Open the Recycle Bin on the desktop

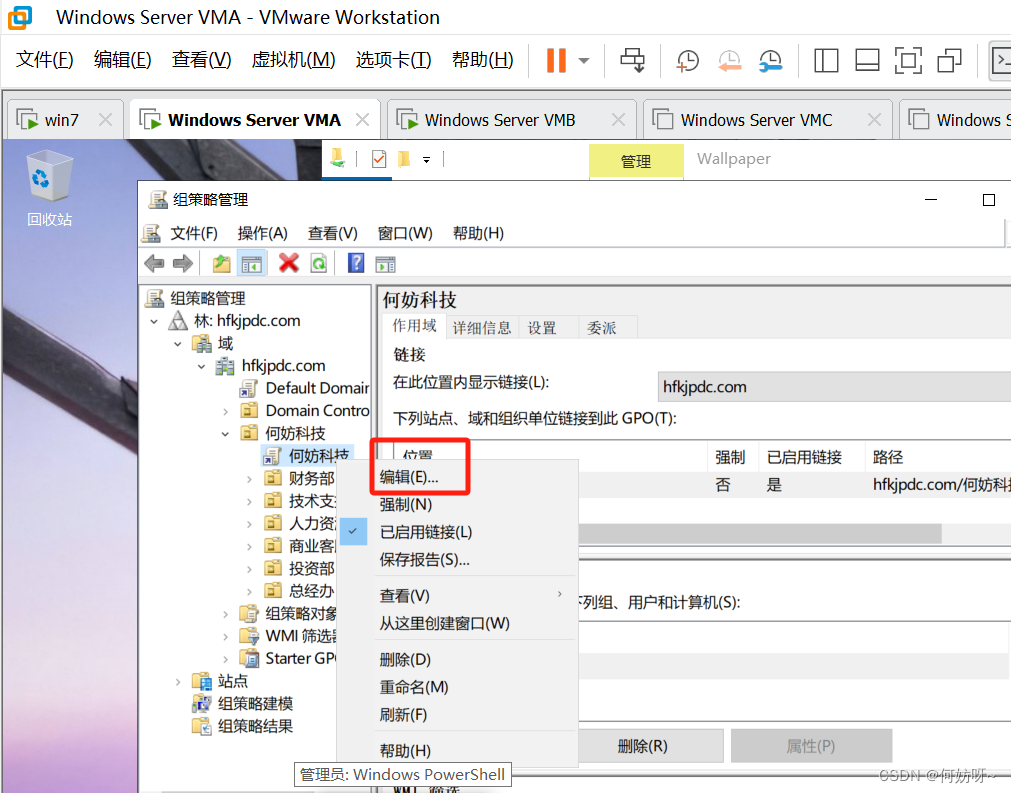[49, 188]
